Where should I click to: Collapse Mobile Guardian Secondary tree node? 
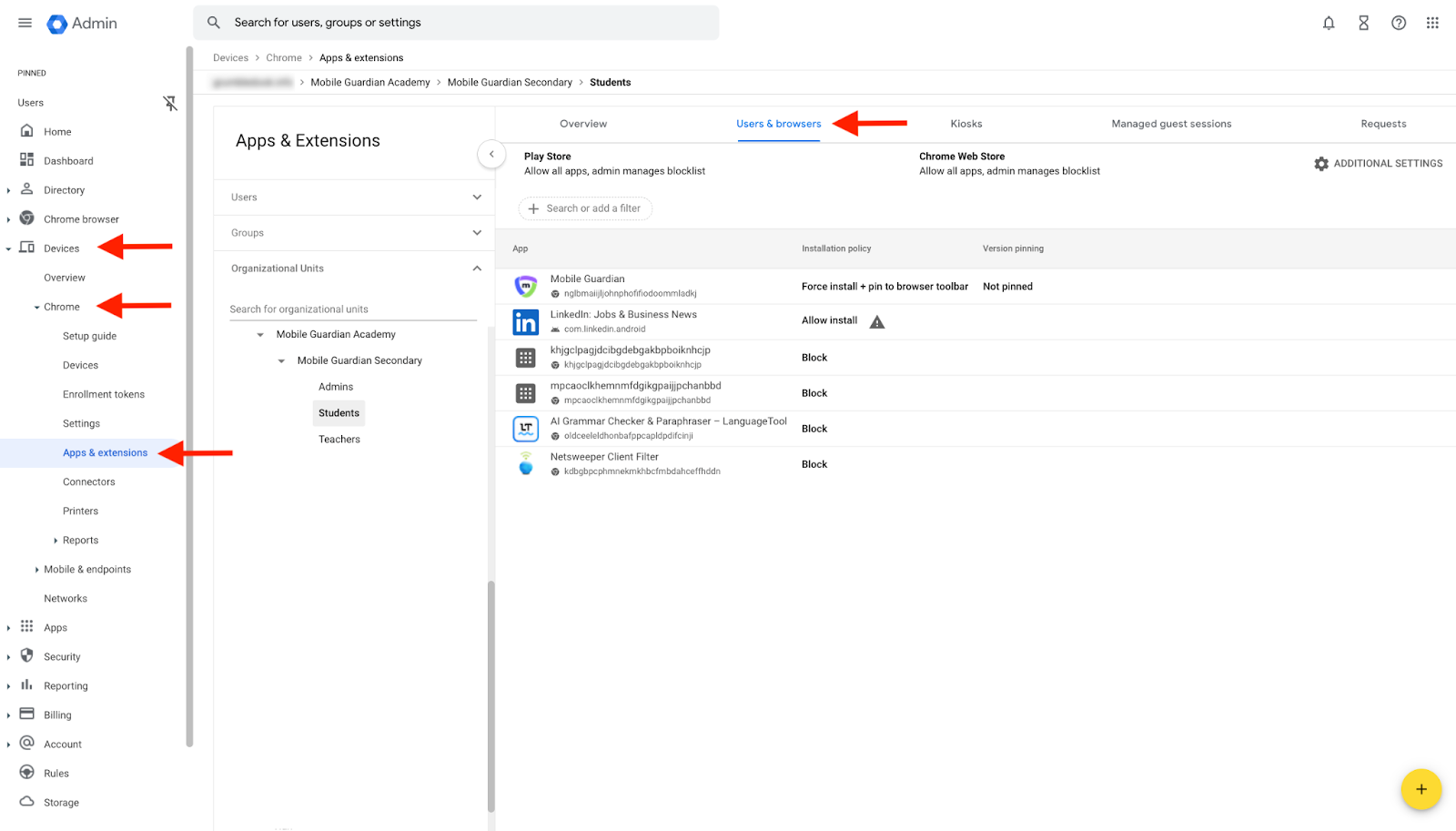[281, 361]
